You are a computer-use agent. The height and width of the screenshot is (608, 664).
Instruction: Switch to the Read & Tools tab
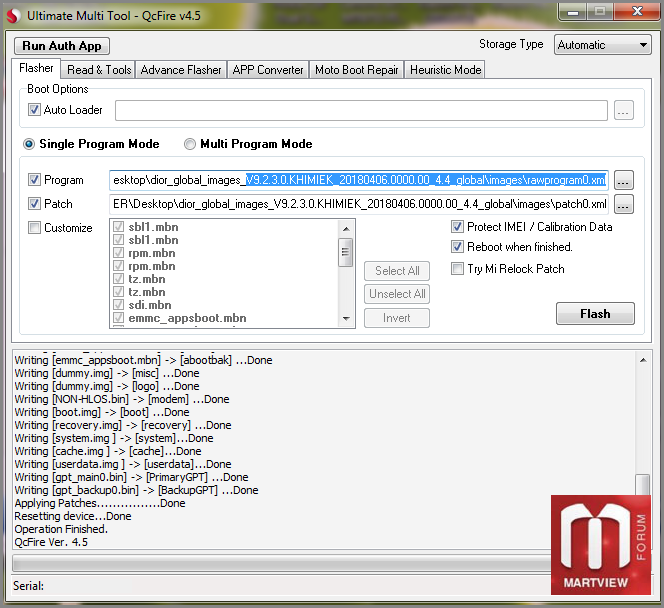[x=99, y=70]
